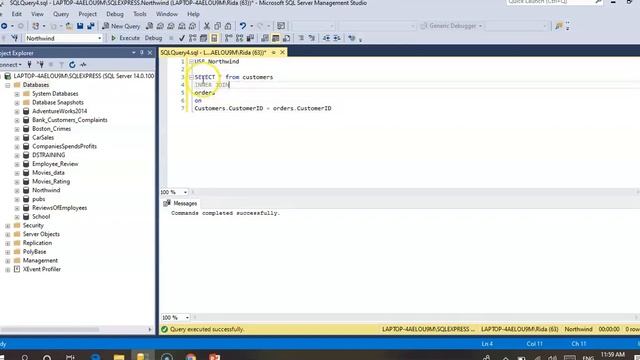
Task: Click the navigate Back arrow icon
Action: 4,26
